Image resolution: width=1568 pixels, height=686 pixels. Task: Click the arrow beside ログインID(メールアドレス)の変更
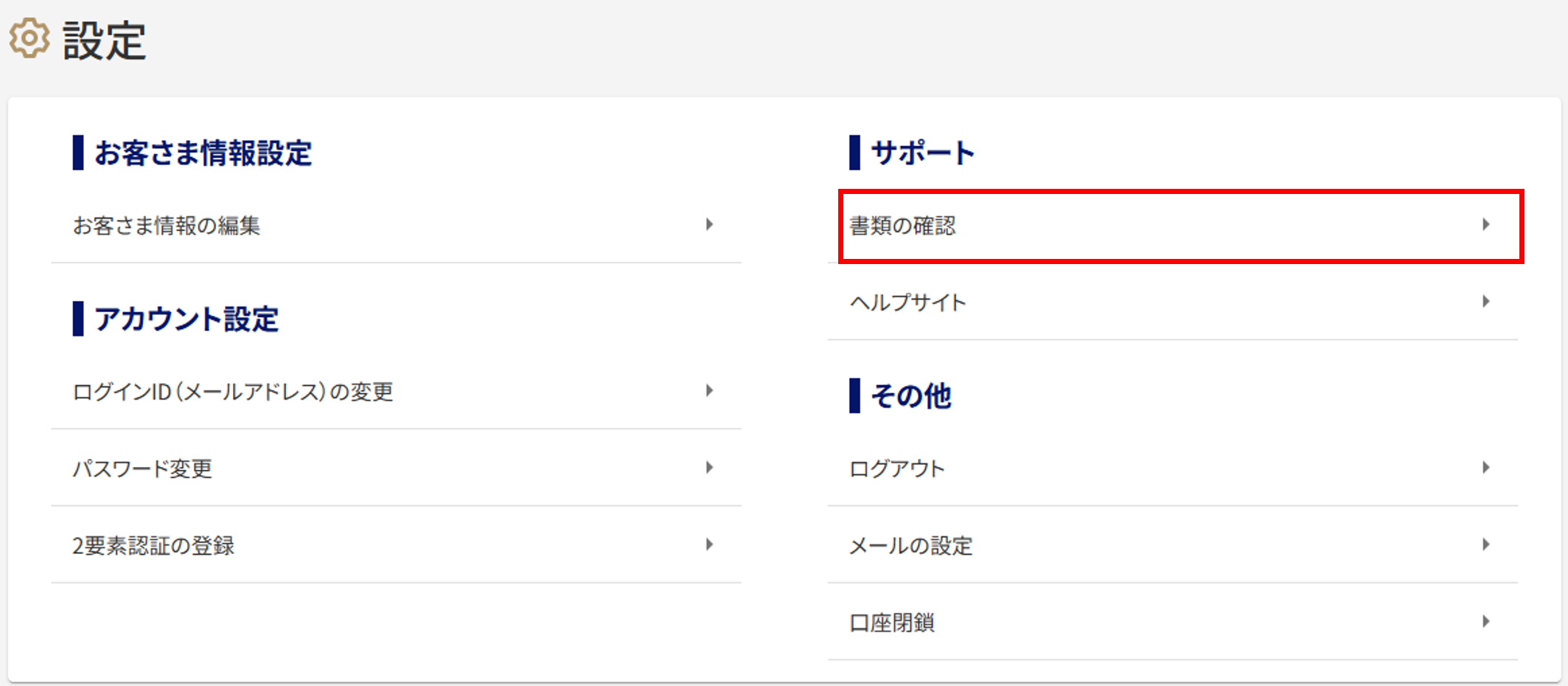click(709, 390)
